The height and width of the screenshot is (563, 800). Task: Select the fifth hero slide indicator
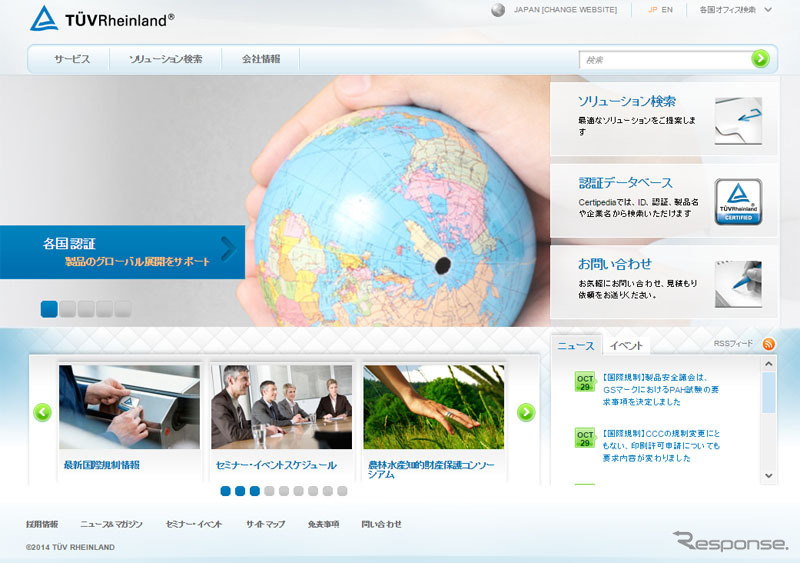click(122, 309)
